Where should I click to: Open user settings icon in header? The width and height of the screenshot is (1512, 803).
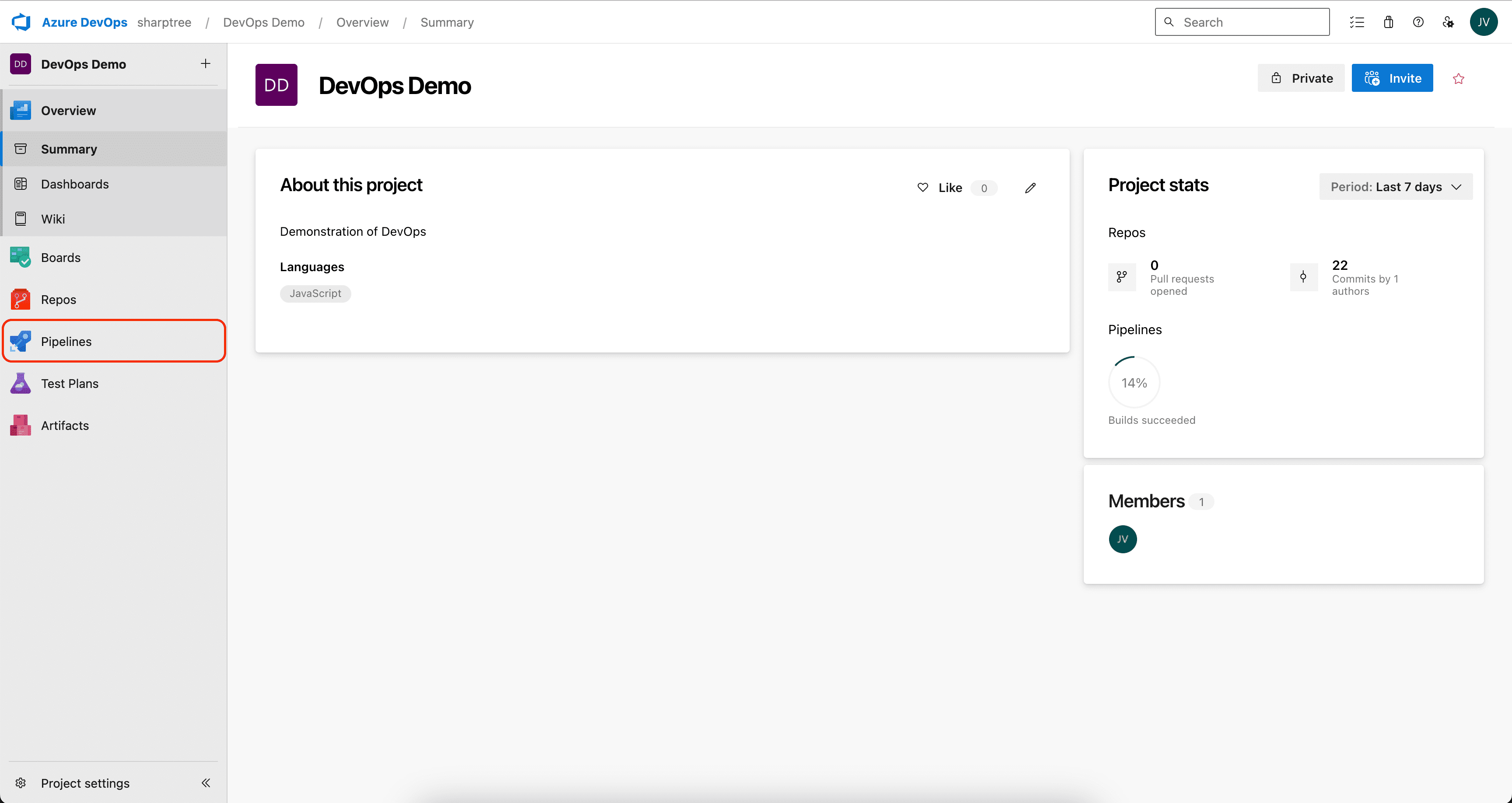coord(1448,22)
